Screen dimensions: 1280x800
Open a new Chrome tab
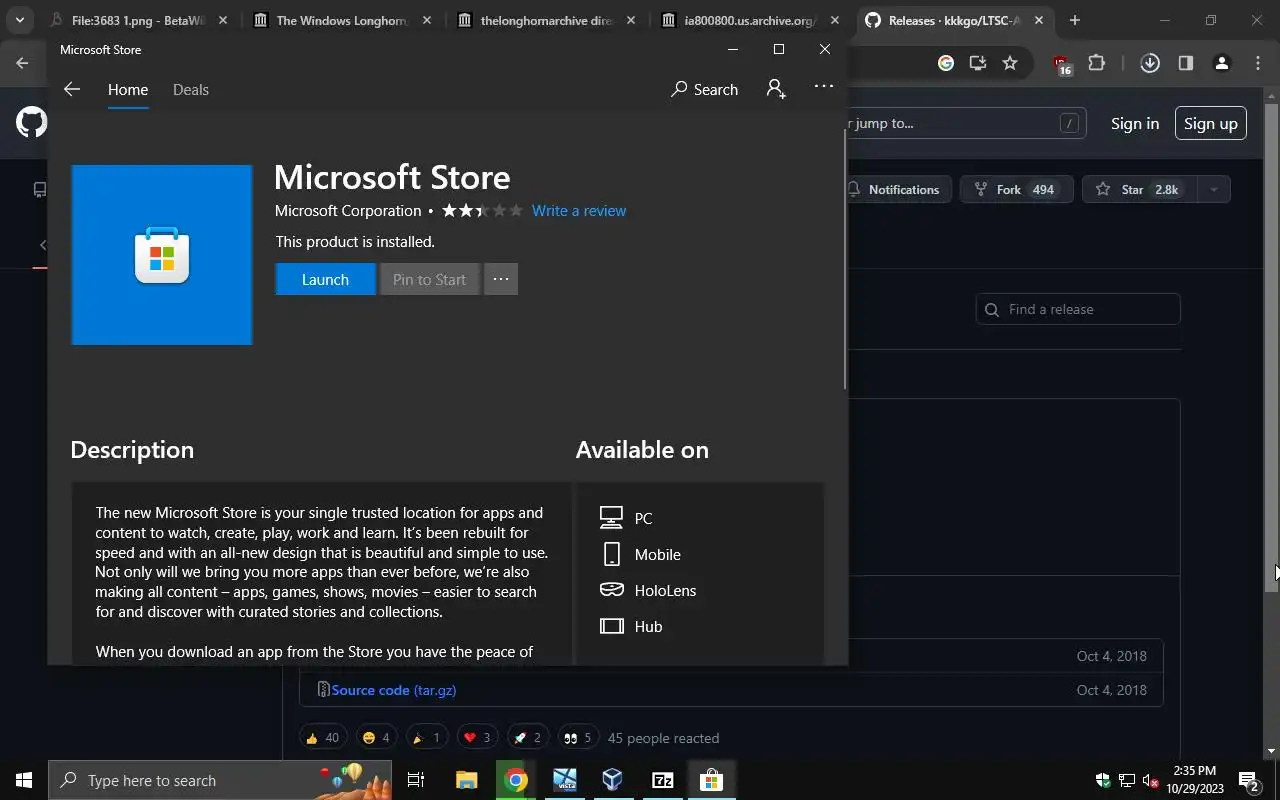coord(1074,20)
